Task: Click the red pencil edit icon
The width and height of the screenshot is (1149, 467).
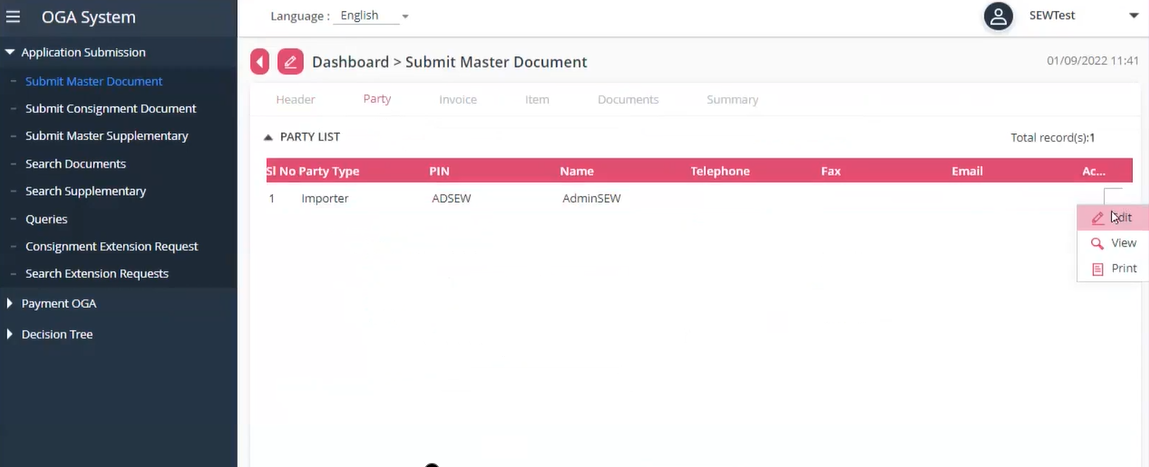Action: (x=290, y=62)
